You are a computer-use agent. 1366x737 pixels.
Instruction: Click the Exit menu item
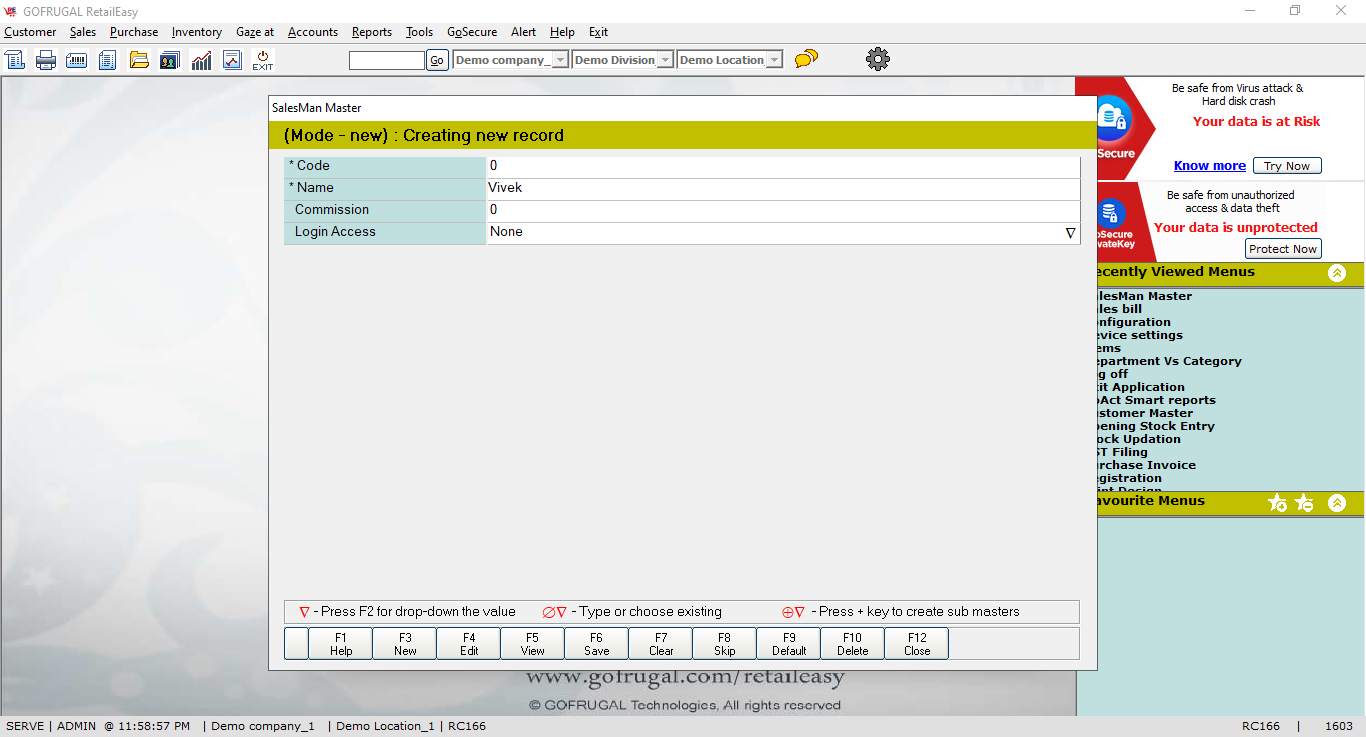pos(598,32)
